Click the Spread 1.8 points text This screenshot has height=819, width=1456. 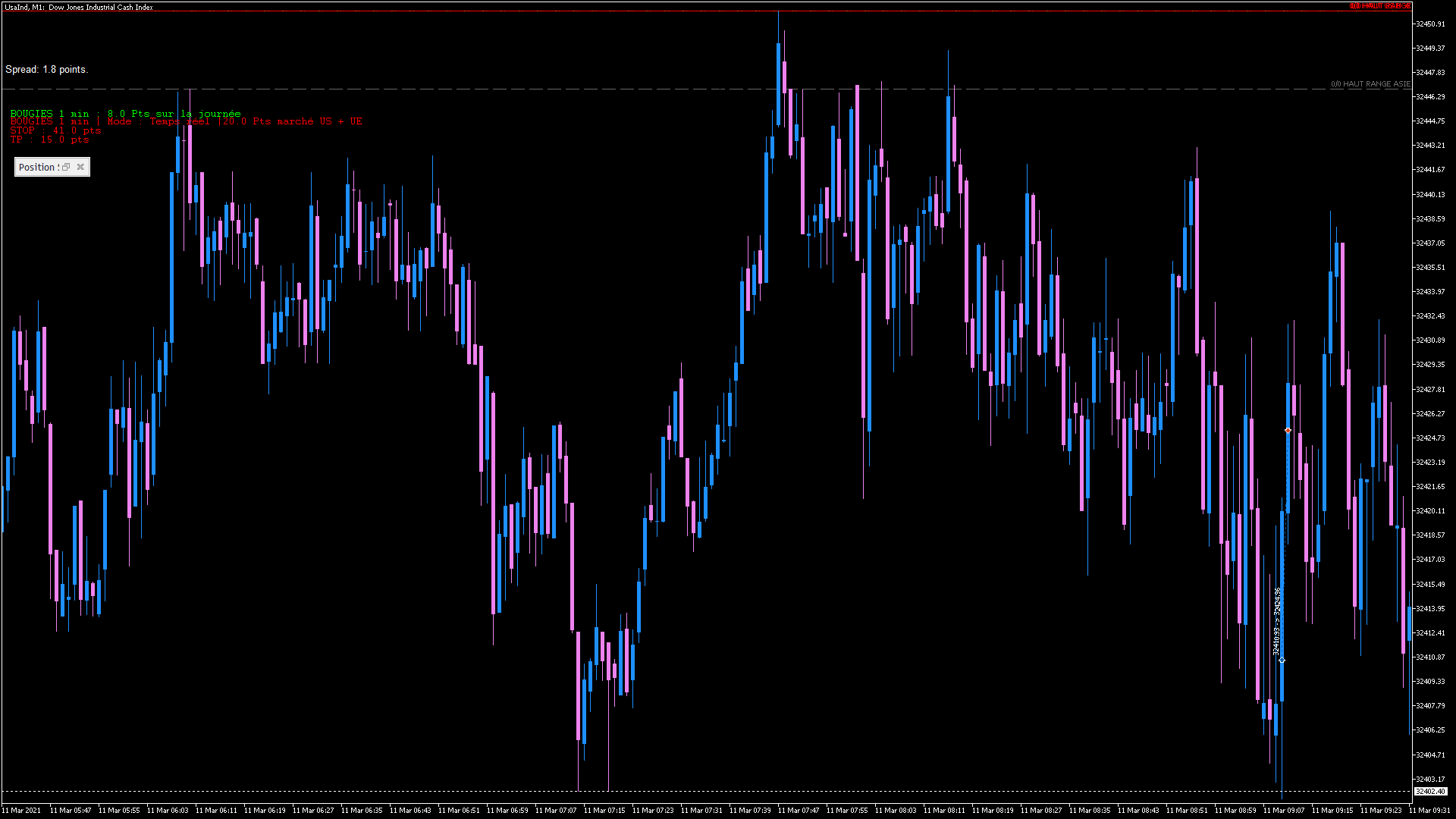pyautogui.click(x=46, y=69)
